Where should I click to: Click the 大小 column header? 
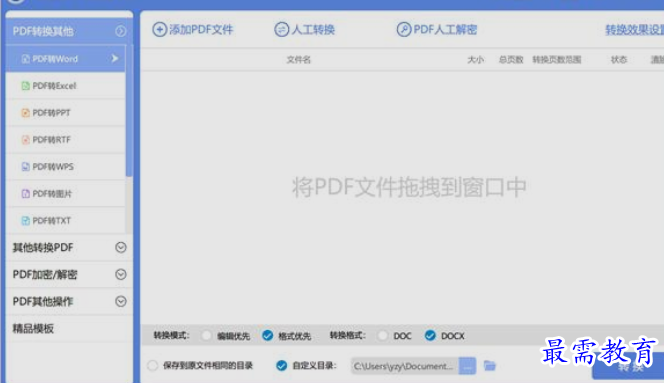[476, 60]
